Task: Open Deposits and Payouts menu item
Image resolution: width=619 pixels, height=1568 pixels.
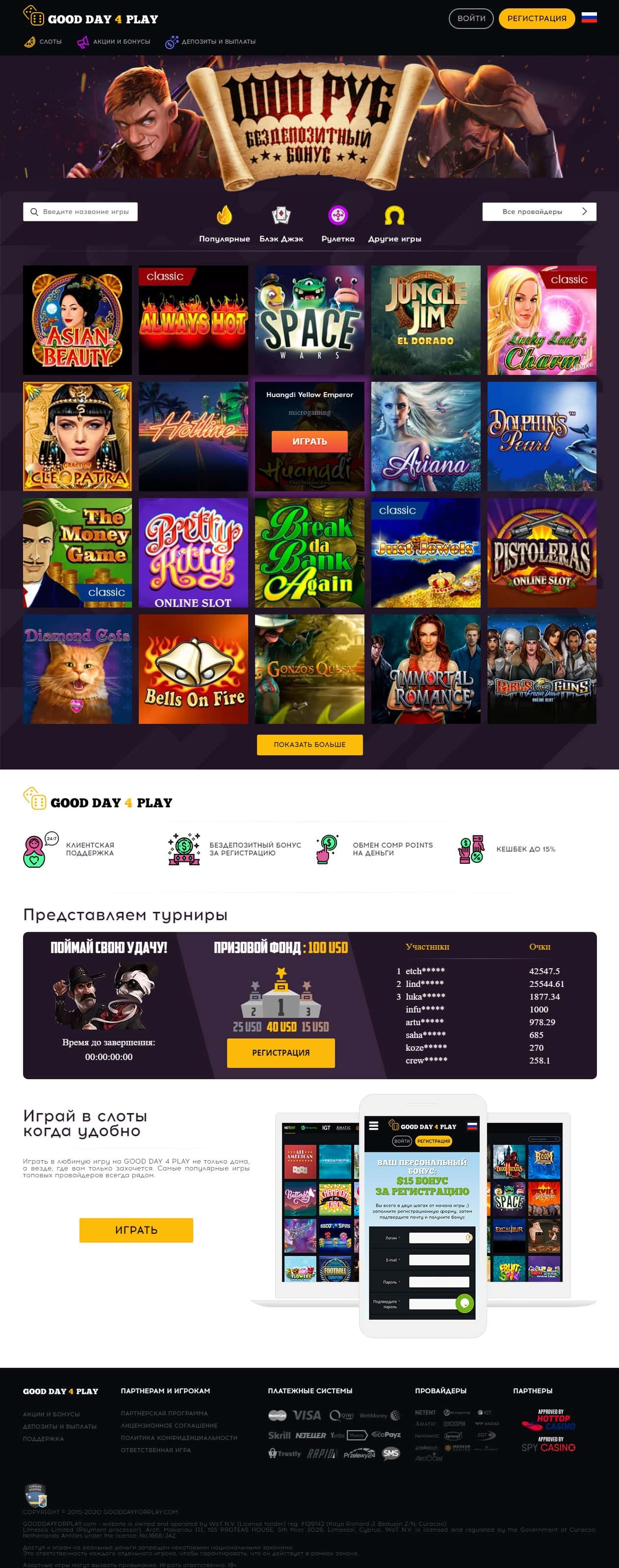Action: tap(210, 41)
